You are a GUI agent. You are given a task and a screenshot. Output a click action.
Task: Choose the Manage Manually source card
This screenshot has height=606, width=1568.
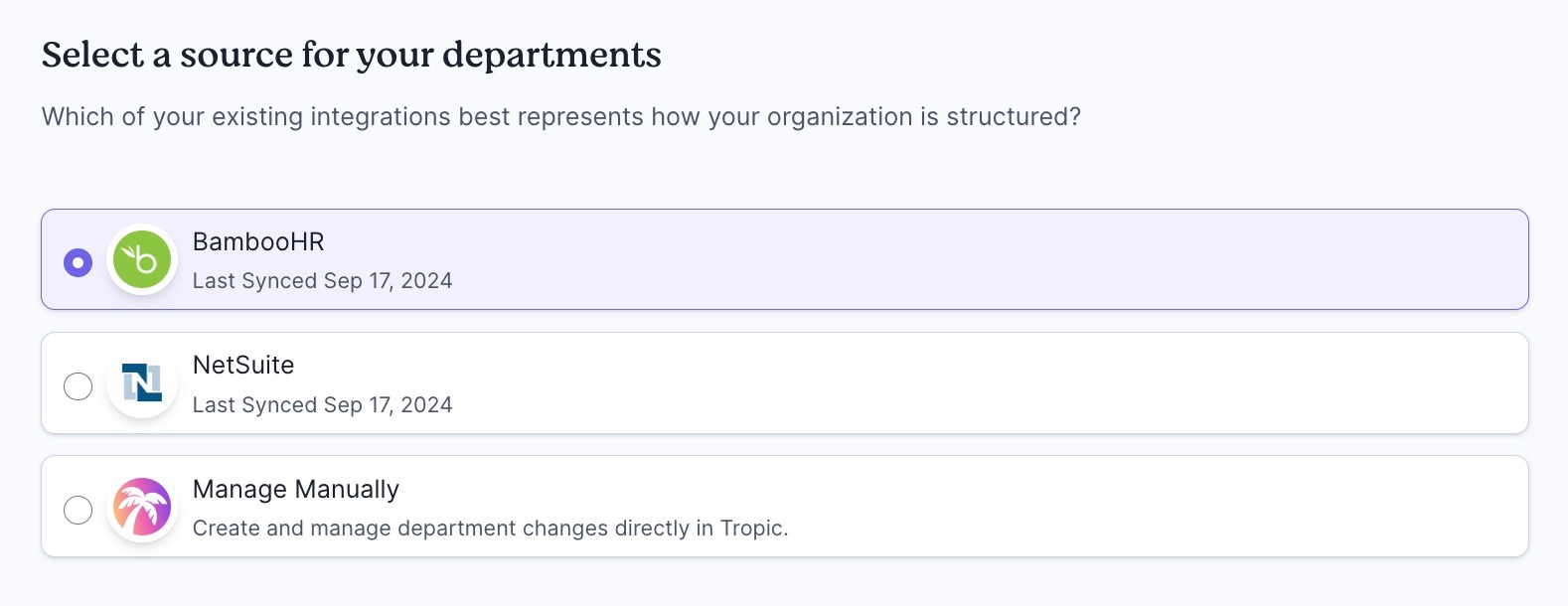(785, 507)
